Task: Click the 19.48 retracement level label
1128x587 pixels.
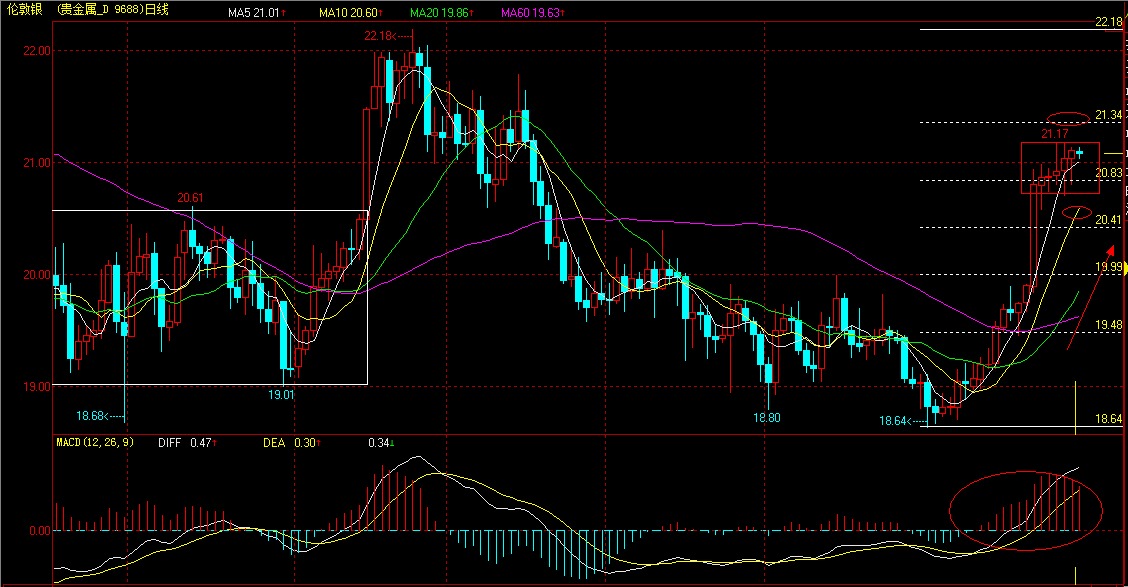Action: point(1108,325)
